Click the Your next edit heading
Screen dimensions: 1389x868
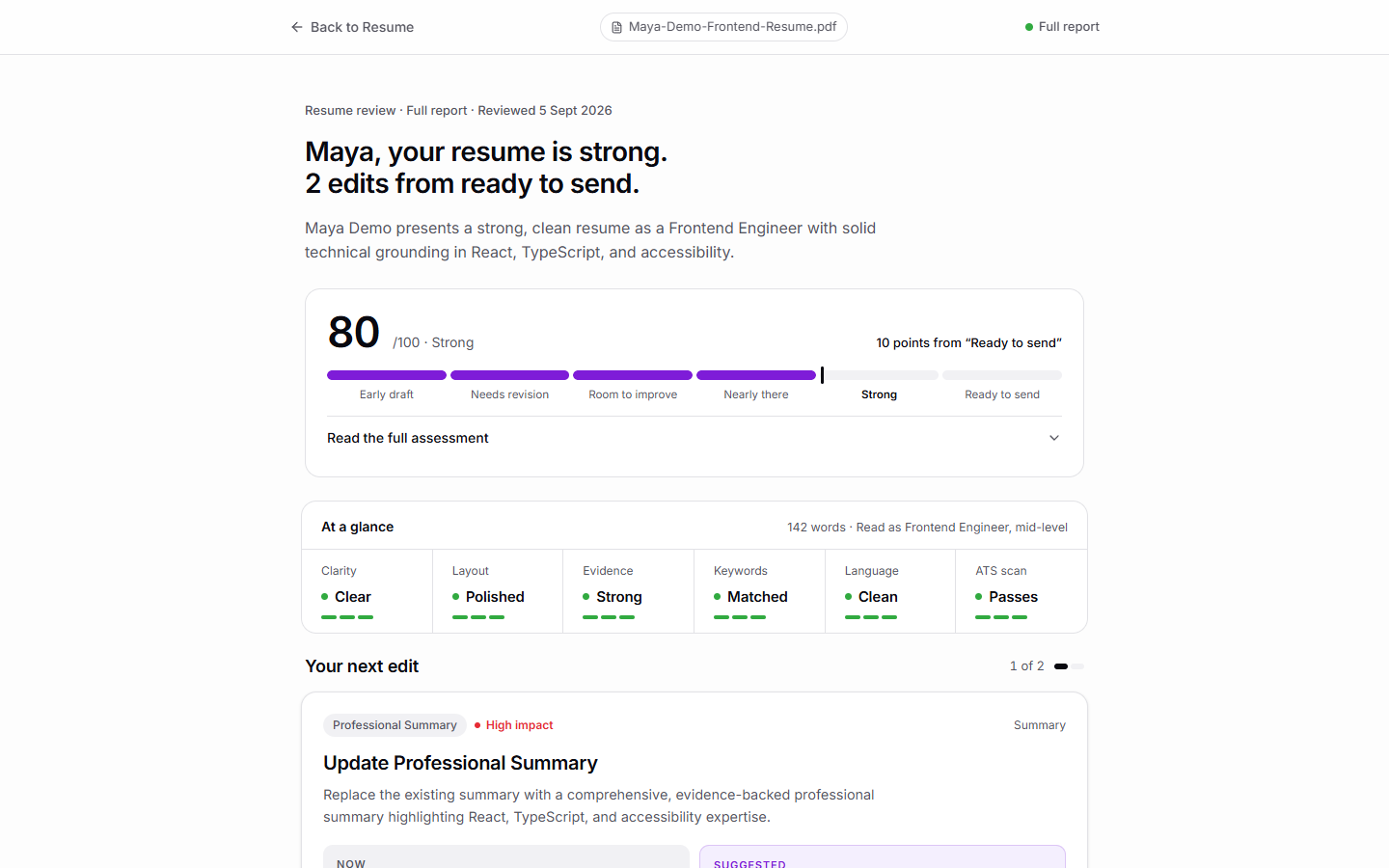pyautogui.click(x=362, y=666)
